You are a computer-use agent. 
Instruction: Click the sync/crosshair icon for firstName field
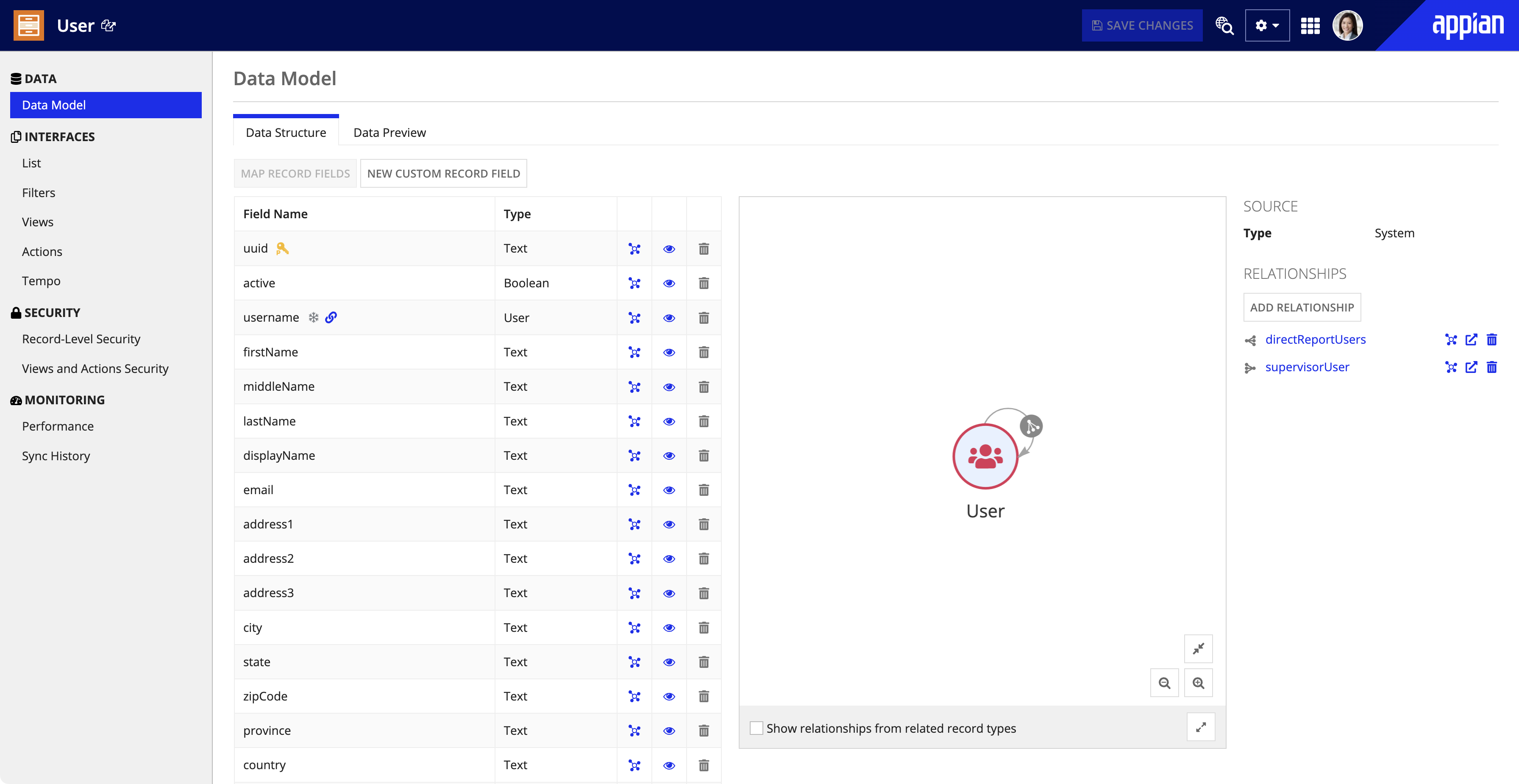tap(634, 352)
